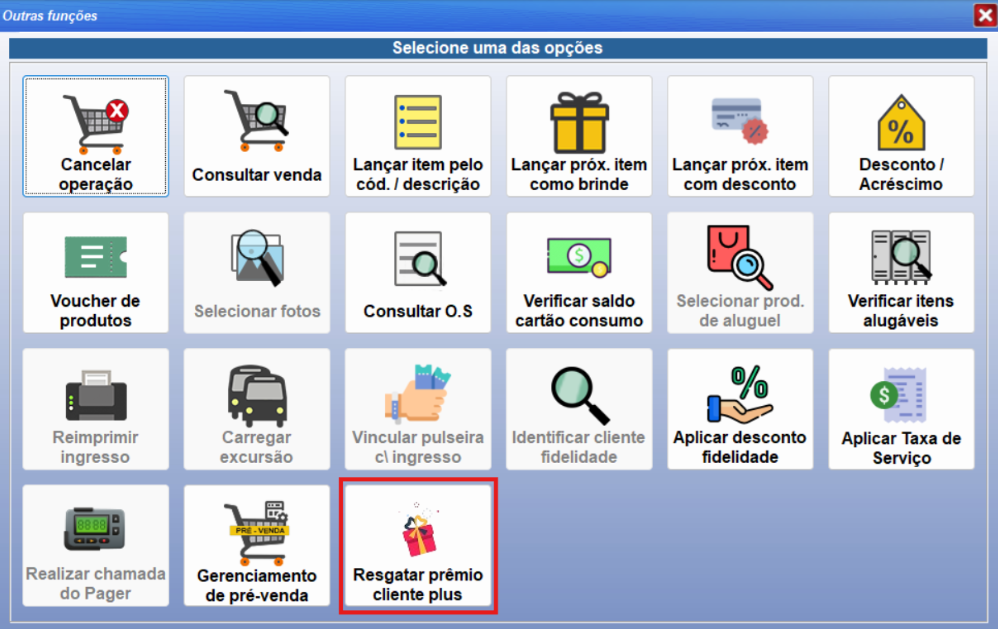Open Verificar itens alugáveis
The height and width of the screenshot is (629, 998).
pyautogui.click(x=901, y=272)
